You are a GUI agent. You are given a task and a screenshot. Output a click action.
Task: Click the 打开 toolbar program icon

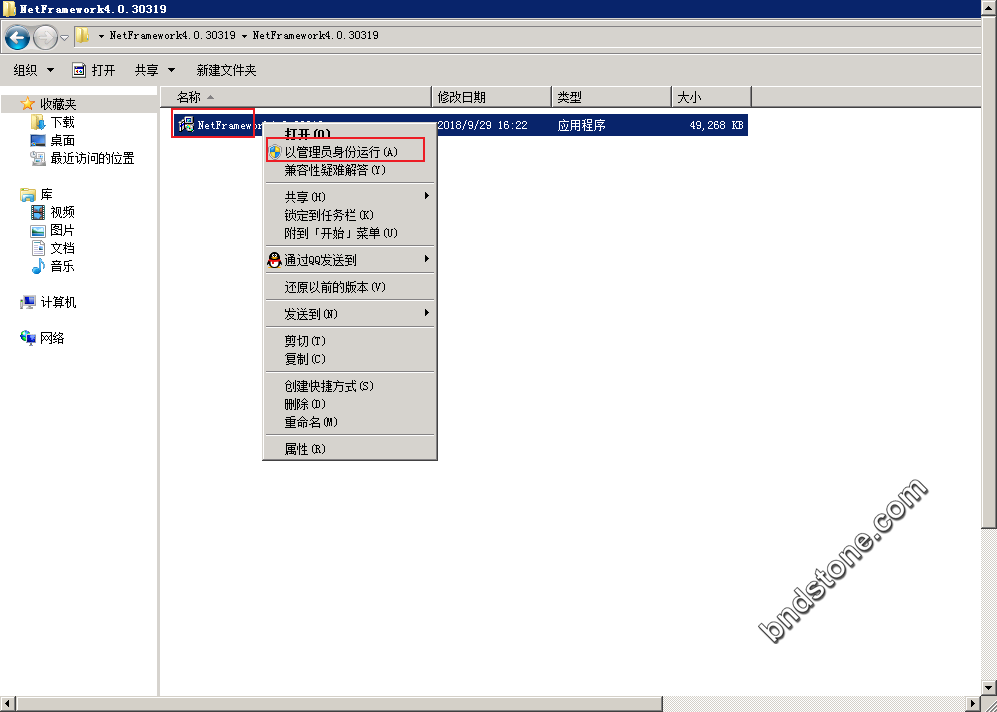tap(79, 70)
